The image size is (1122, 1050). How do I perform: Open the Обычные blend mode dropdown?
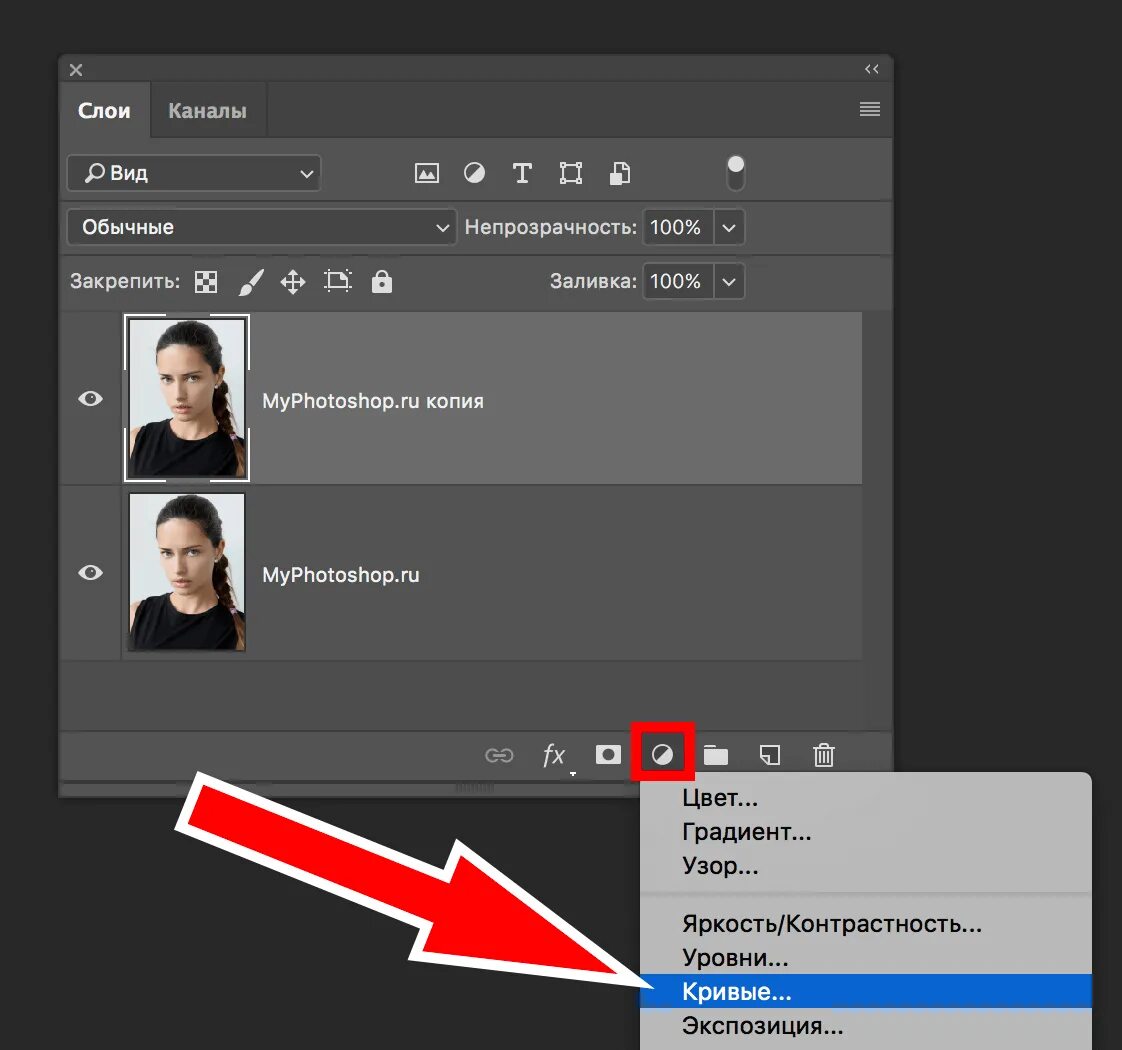pyautogui.click(x=261, y=228)
